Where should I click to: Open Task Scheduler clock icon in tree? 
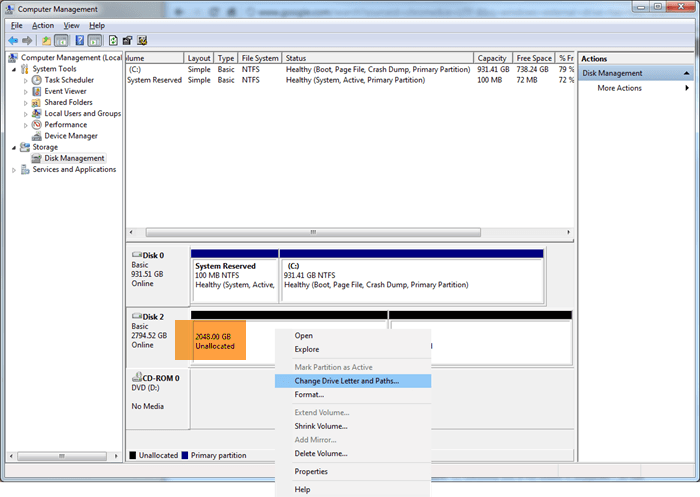[x=37, y=80]
